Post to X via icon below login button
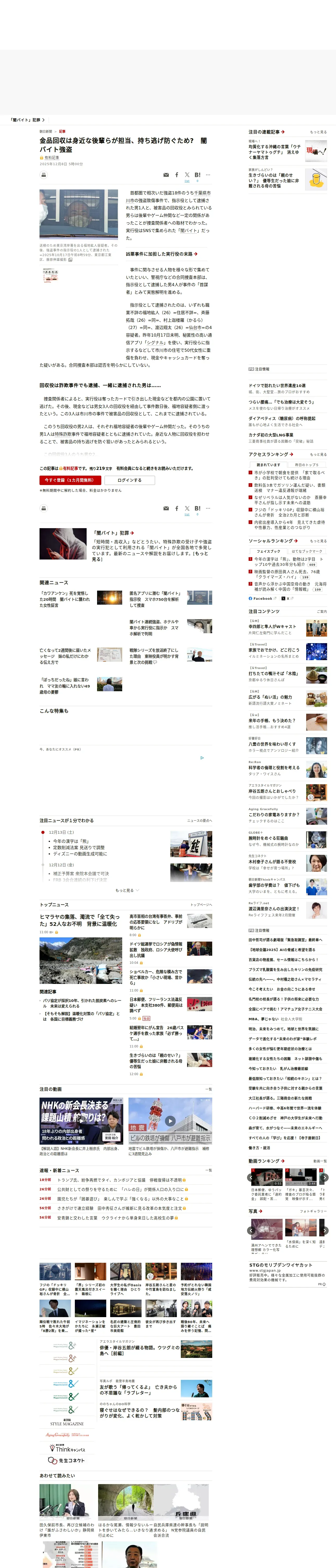 pyautogui.click(x=187, y=508)
